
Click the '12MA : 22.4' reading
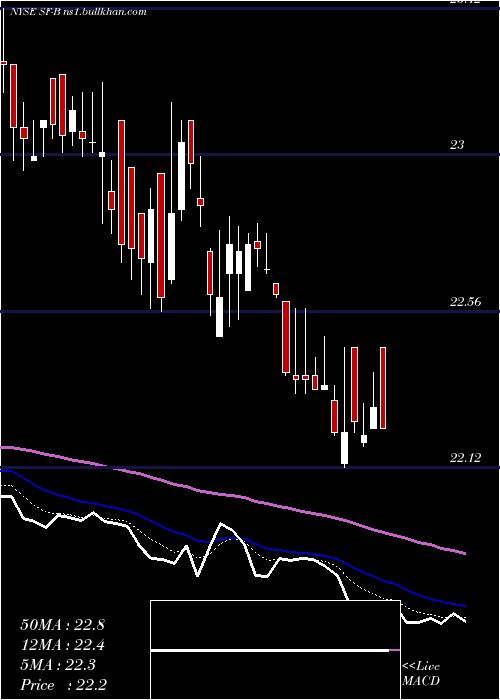pos(62,645)
